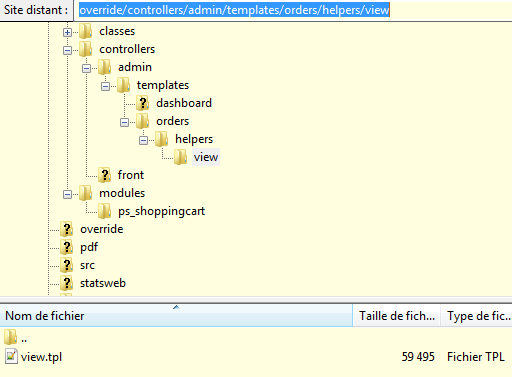Select the orders tree item
Viewport: 512px width, 377px height.
click(173, 121)
